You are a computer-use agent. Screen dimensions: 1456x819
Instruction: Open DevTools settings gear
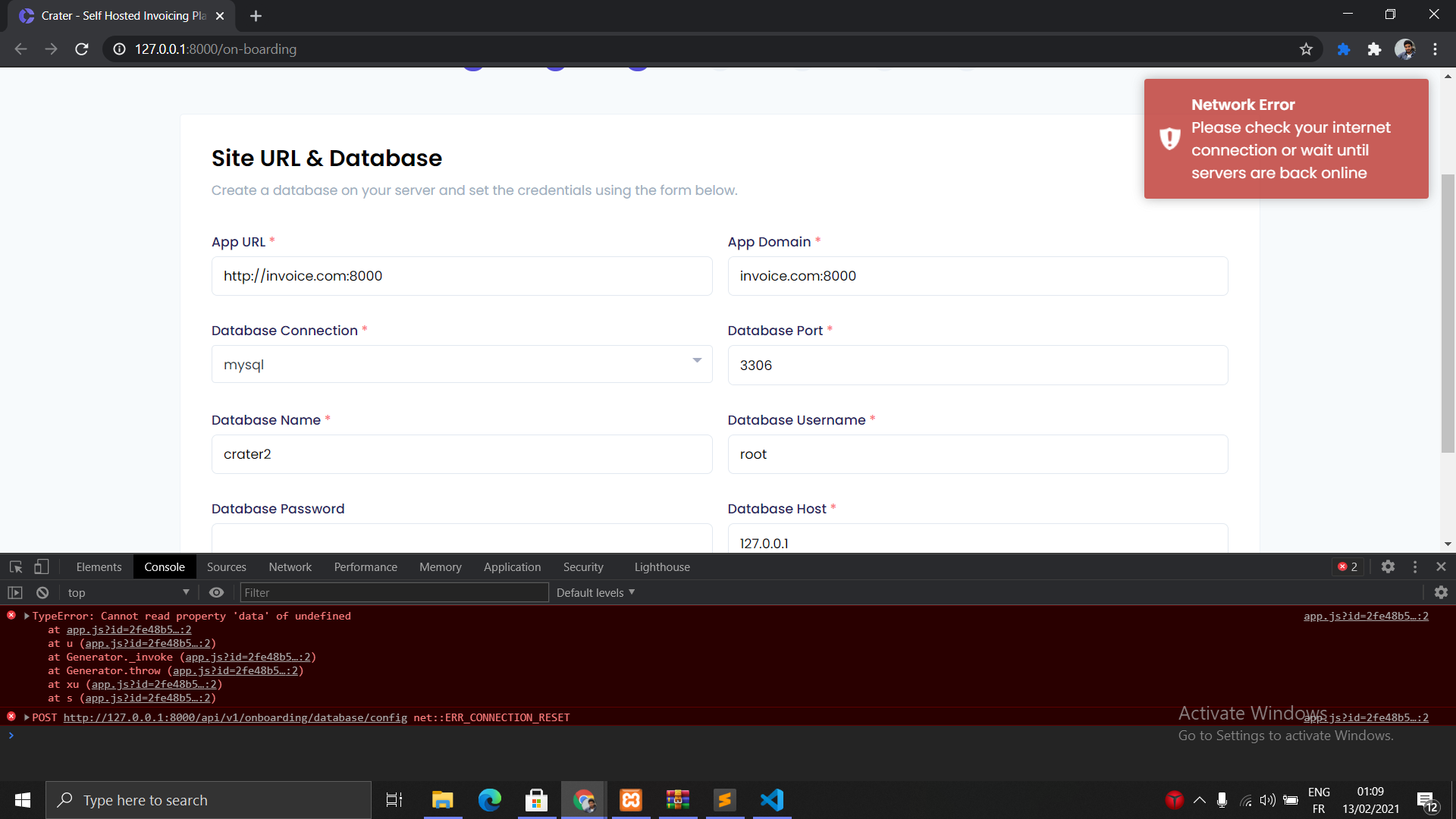pyautogui.click(x=1389, y=566)
